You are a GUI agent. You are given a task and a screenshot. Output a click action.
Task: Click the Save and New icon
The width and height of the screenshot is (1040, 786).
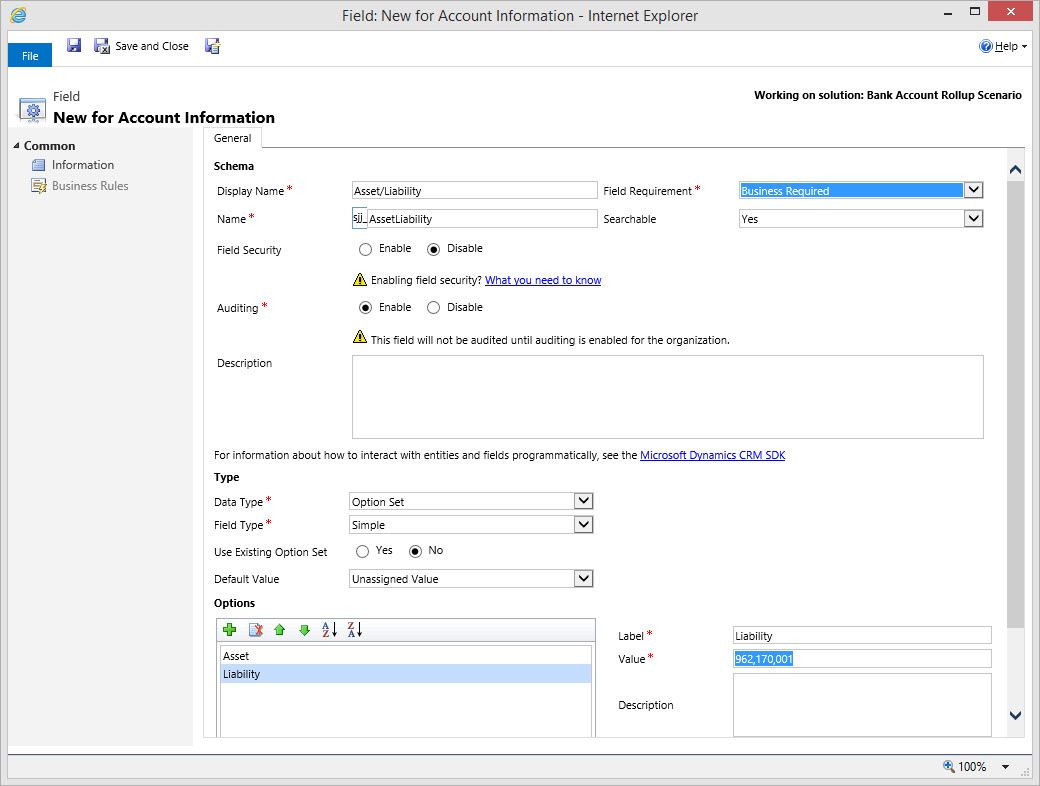tap(212, 46)
